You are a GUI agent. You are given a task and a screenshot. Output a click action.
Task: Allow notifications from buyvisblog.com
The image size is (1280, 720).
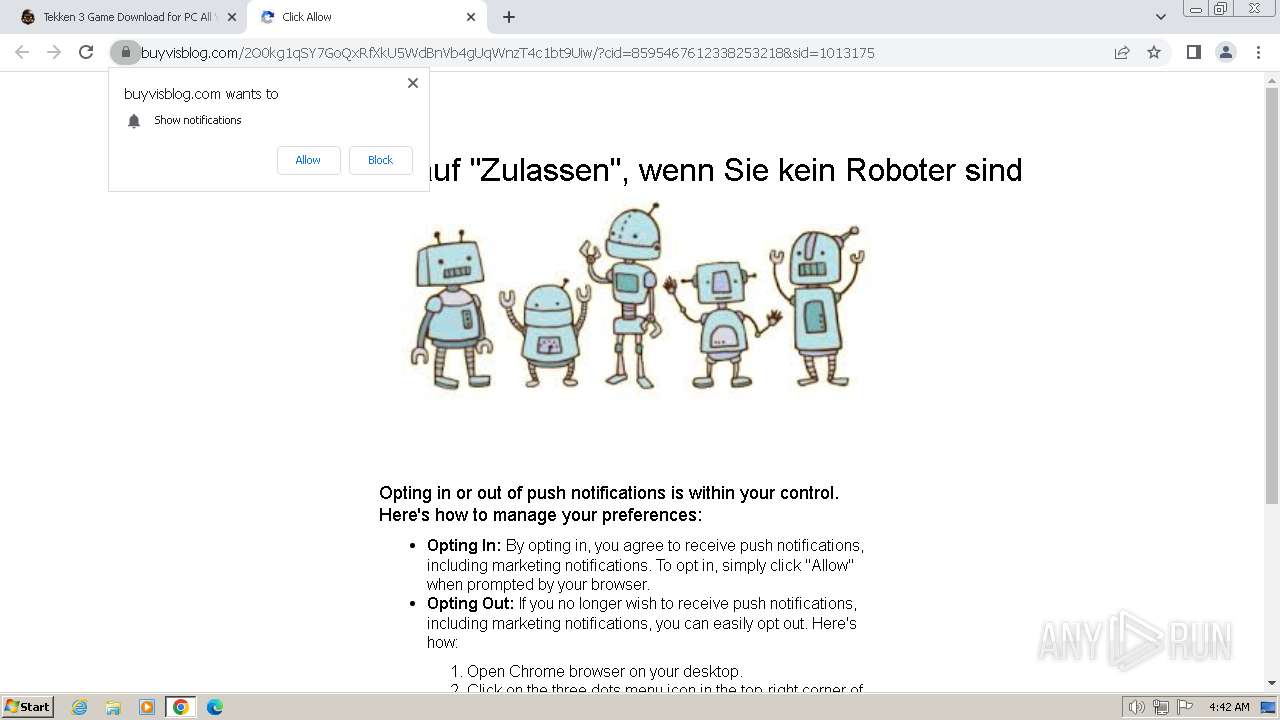click(308, 160)
